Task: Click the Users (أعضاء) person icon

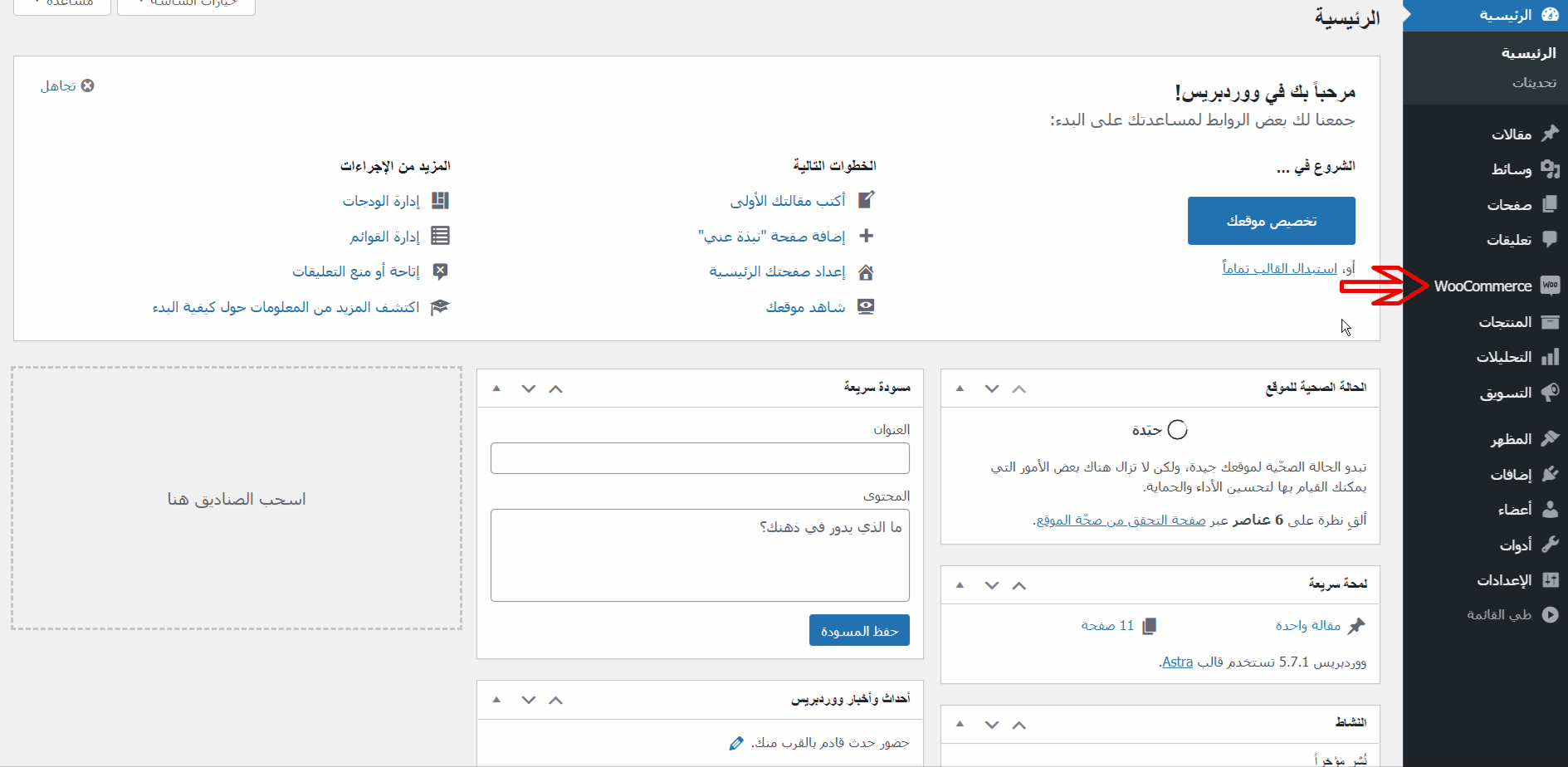Action: coord(1549,509)
